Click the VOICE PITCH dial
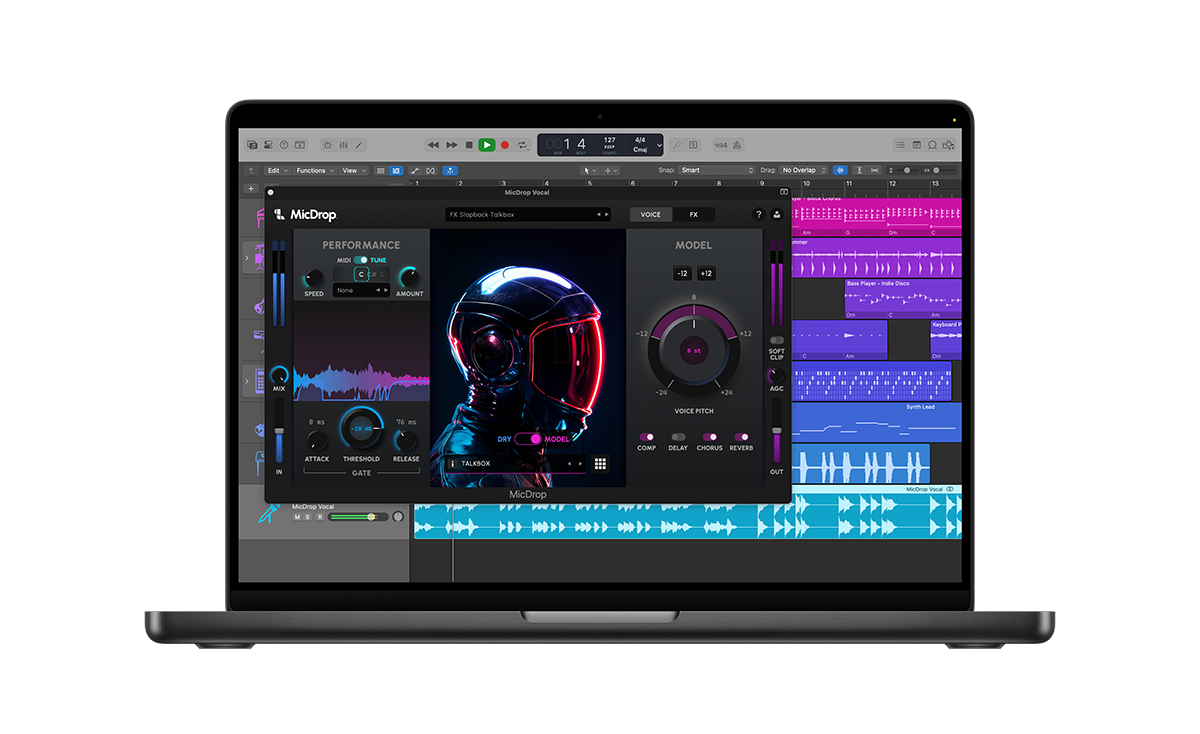This screenshot has height=734, width=1200. pos(694,351)
